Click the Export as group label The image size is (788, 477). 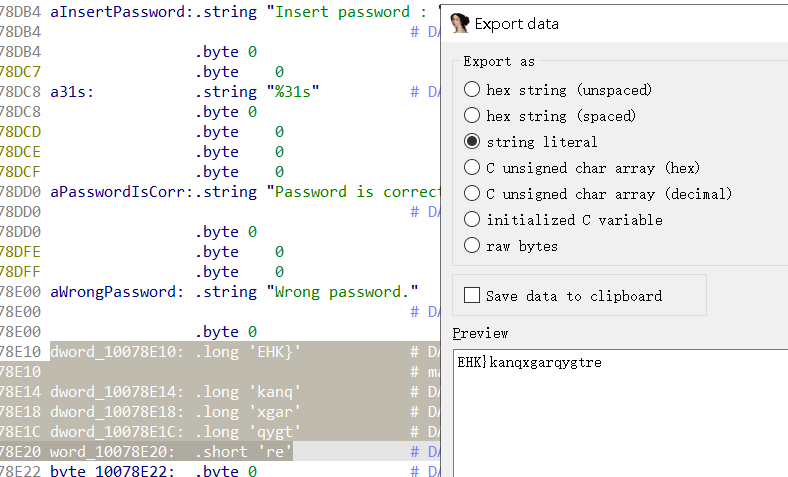click(499, 61)
